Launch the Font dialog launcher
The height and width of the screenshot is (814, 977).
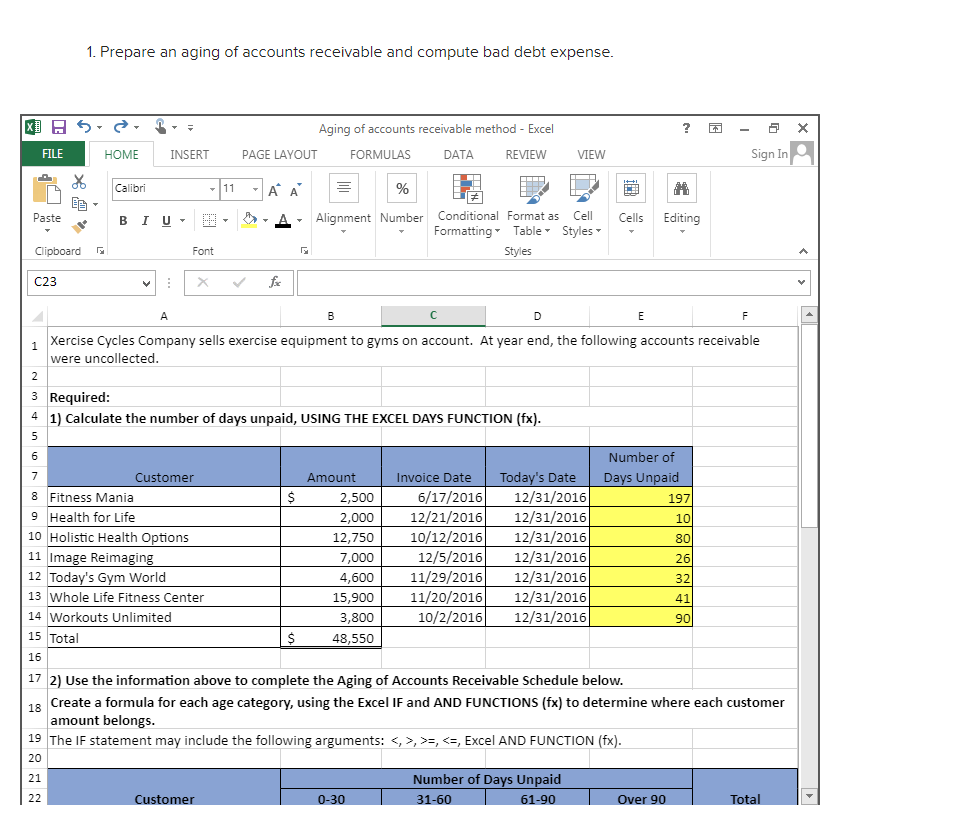coord(304,251)
